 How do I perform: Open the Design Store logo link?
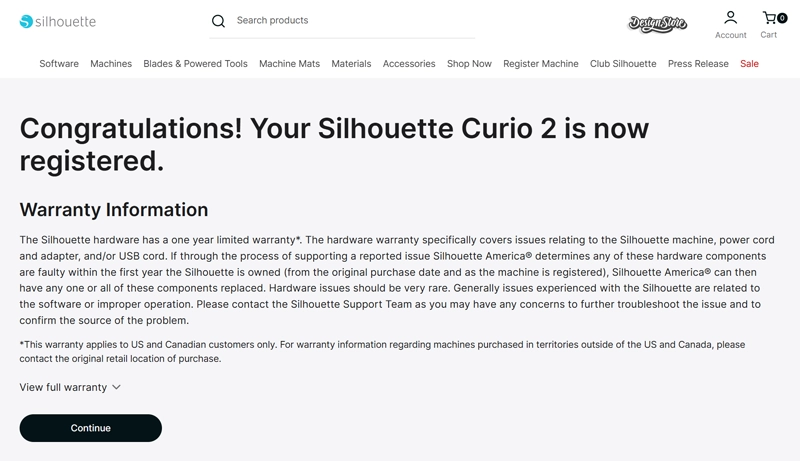coord(657,23)
